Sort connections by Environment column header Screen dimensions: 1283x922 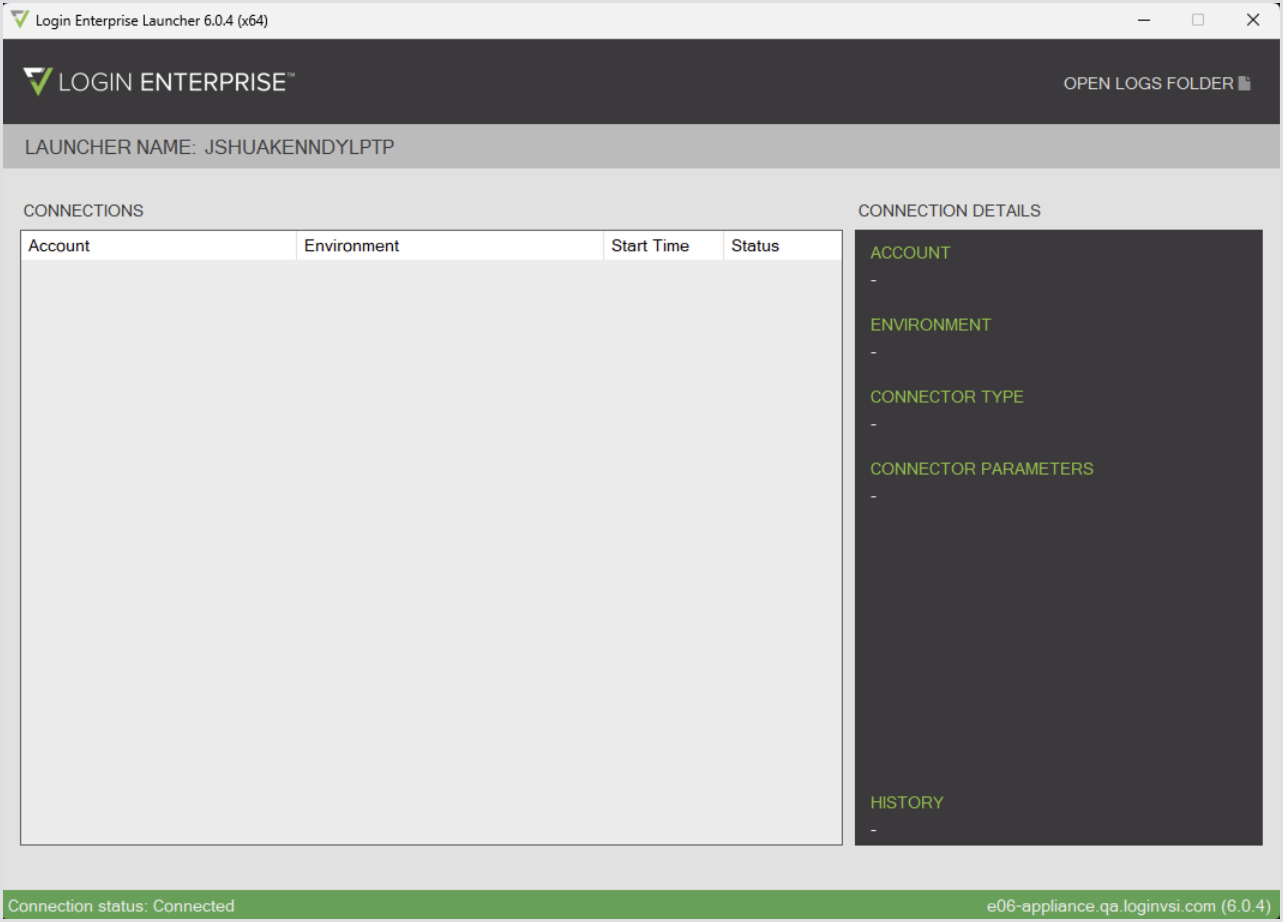coord(450,246)
